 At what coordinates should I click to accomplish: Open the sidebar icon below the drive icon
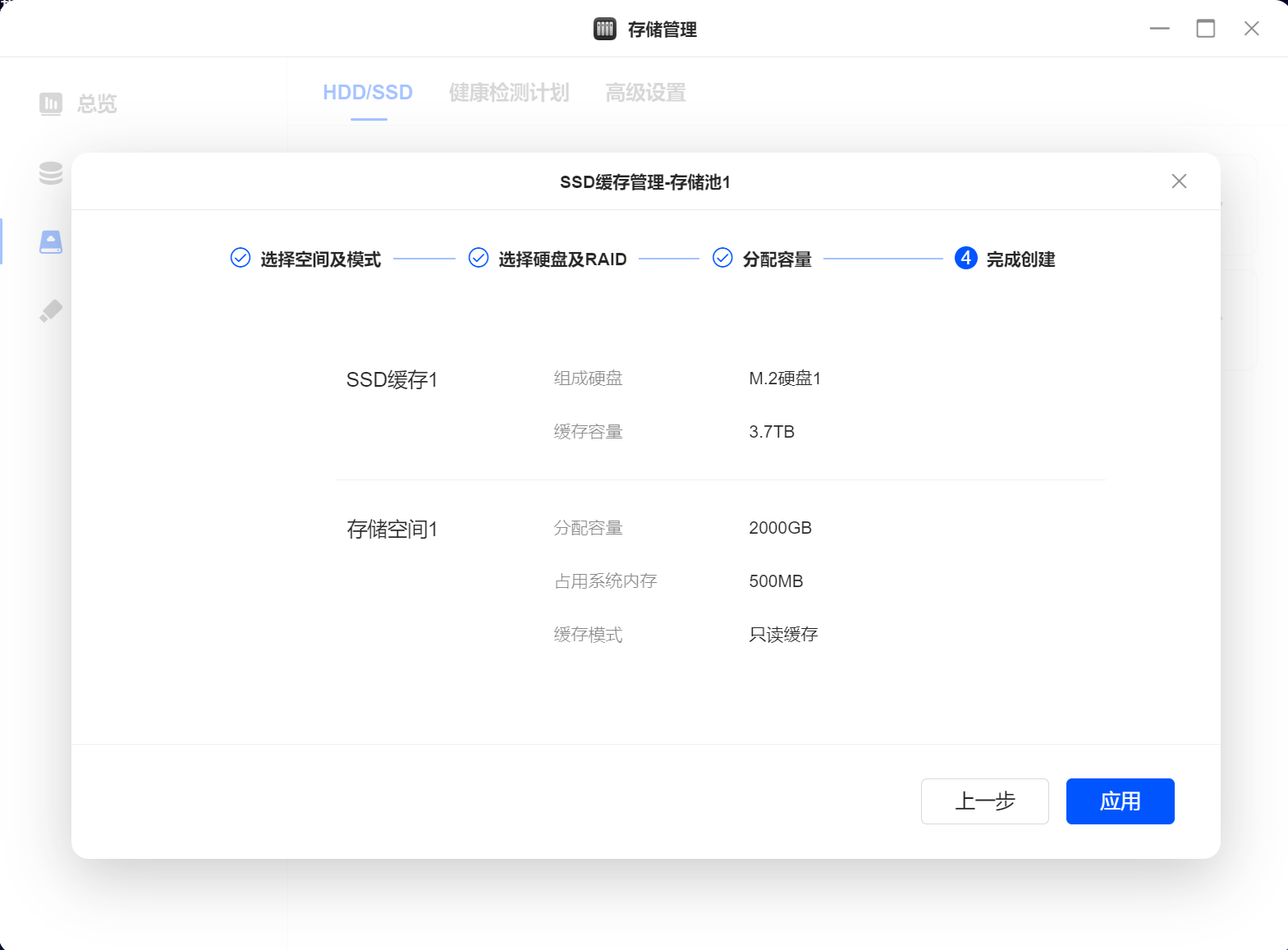[x=51, y=310]
